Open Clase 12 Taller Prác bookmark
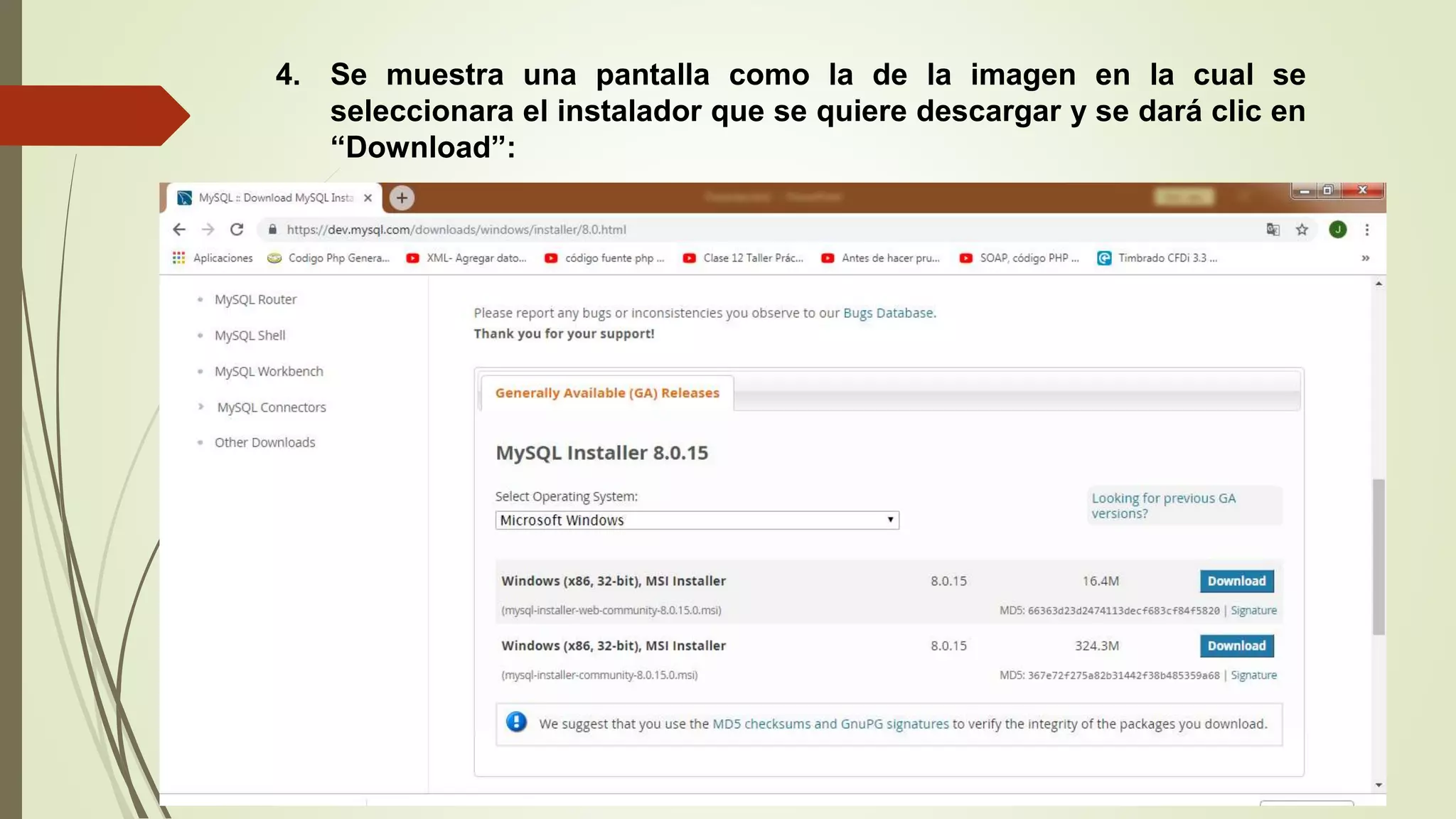Screen dimensions: 1456x819 click(743, 258)
